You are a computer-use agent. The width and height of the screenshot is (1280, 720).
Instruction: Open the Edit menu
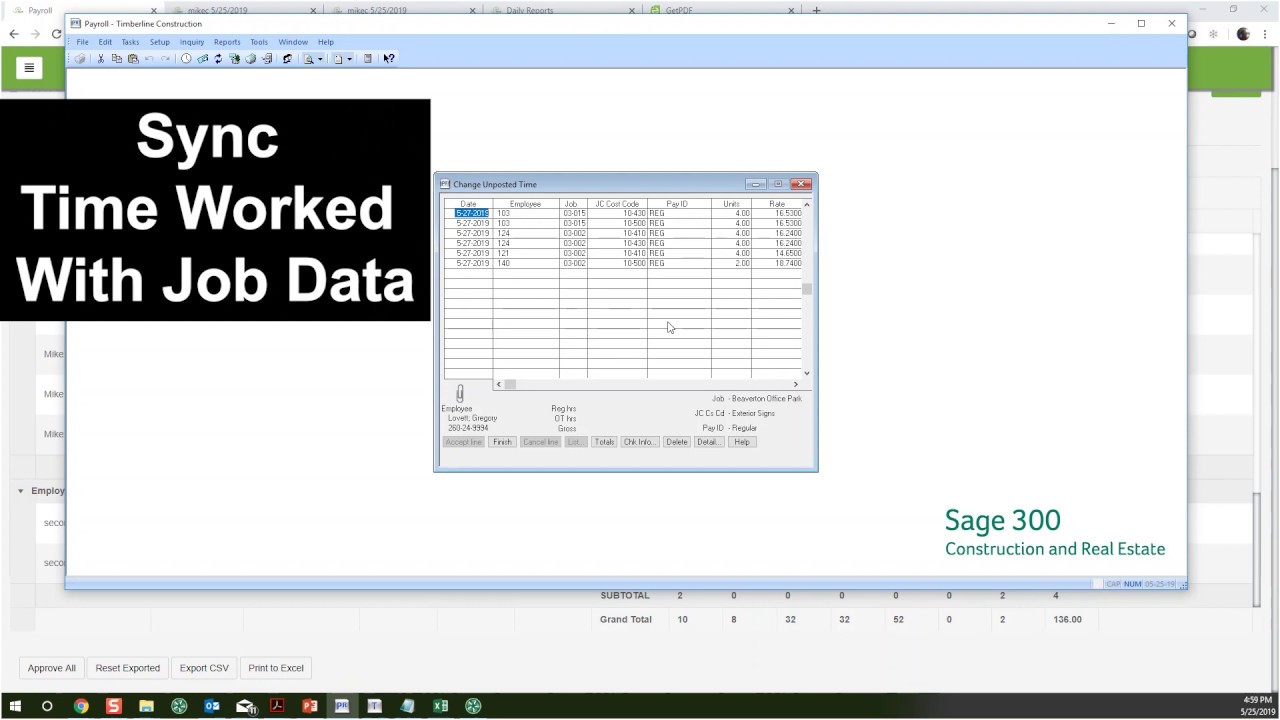pos(105,42)
